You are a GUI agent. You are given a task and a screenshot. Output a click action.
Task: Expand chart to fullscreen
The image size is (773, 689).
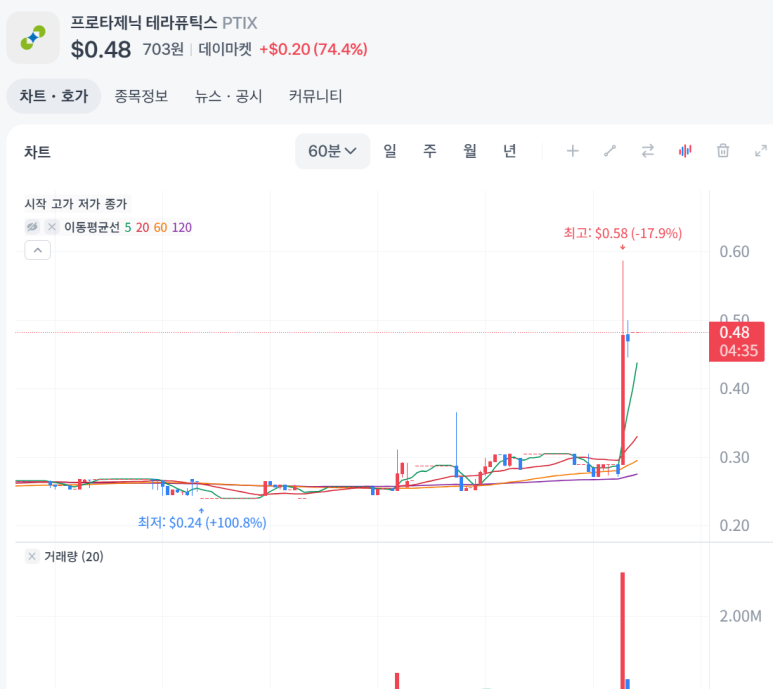tap(761, 151)
